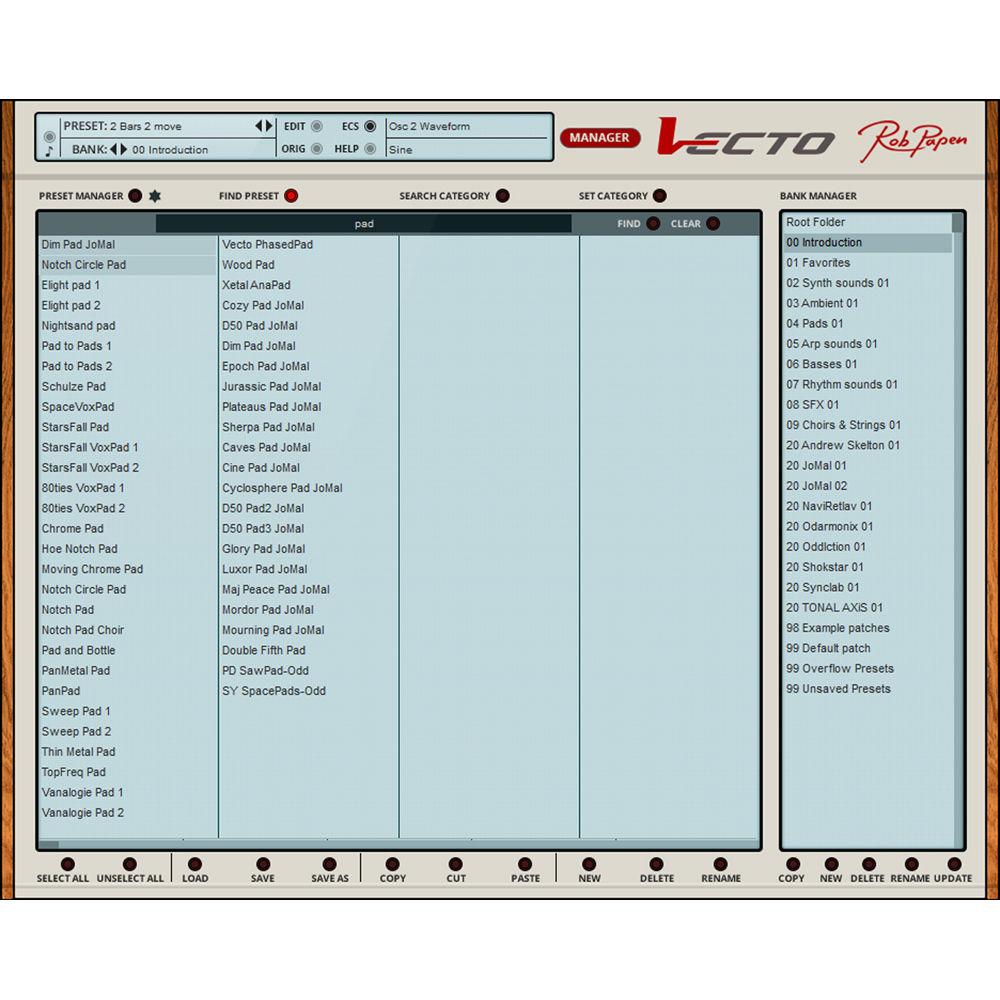Go to previous bank with left arrow
Viewport: 1000px width, 1000px height.
pyautogui.click(x=114, y=150)
